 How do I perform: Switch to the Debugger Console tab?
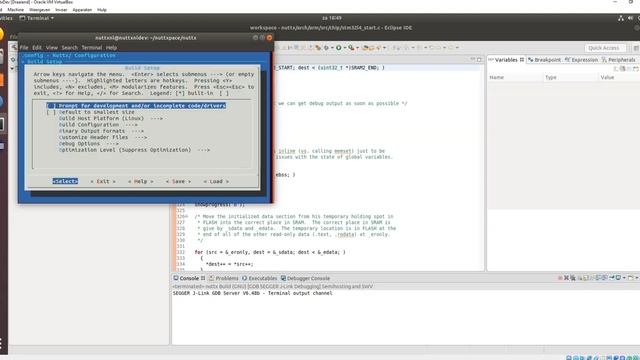click(x=305, y=278)
